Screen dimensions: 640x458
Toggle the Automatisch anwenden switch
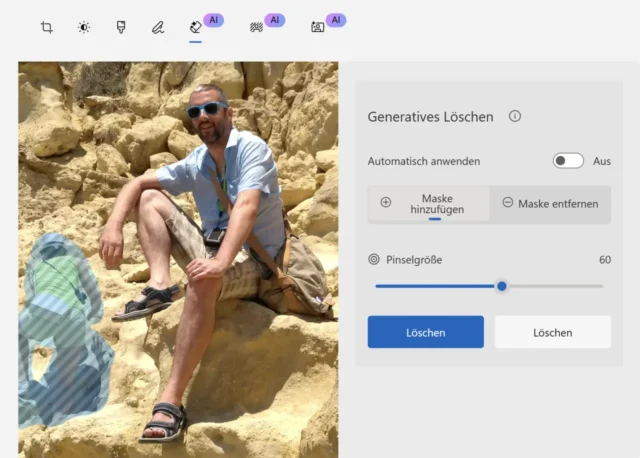pos(568,161)
